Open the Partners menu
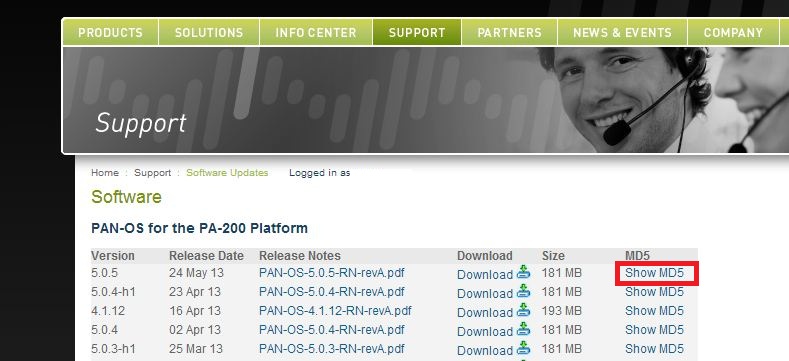 coord(509,33)
